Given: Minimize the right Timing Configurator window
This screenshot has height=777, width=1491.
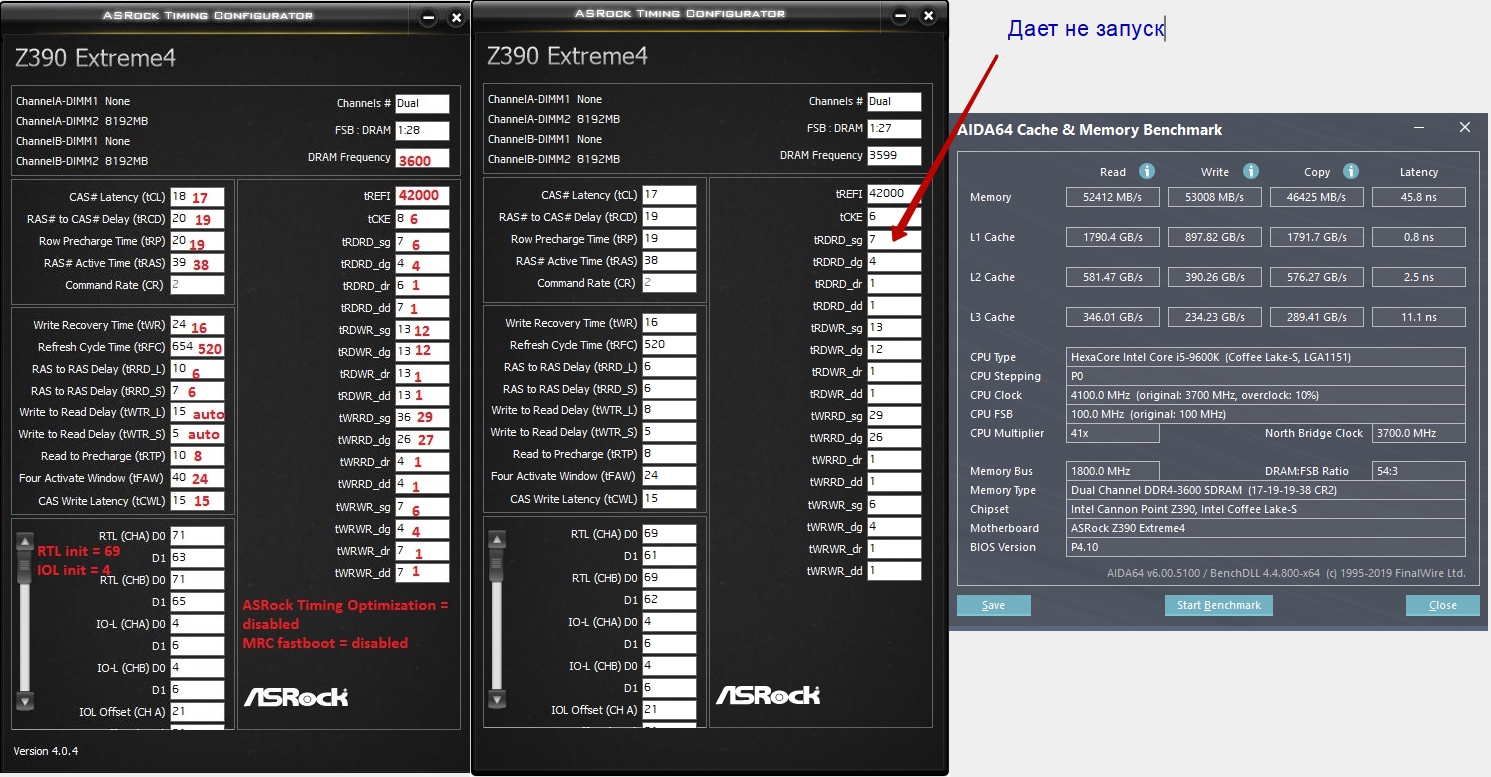Looking at the screenshot, I should point(900,16).
